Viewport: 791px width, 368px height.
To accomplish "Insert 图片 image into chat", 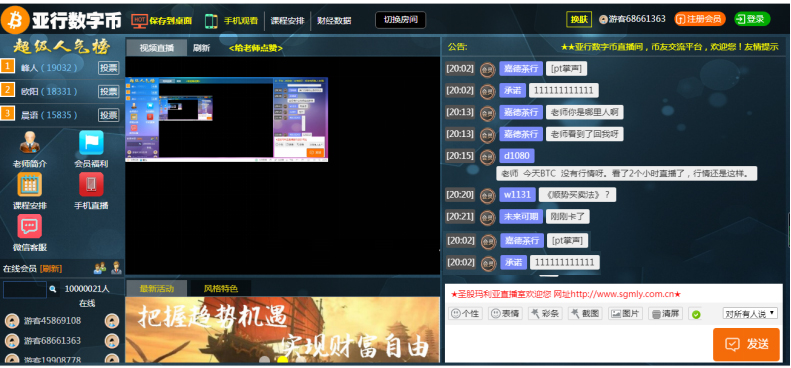I will click(x=625, y=313).
